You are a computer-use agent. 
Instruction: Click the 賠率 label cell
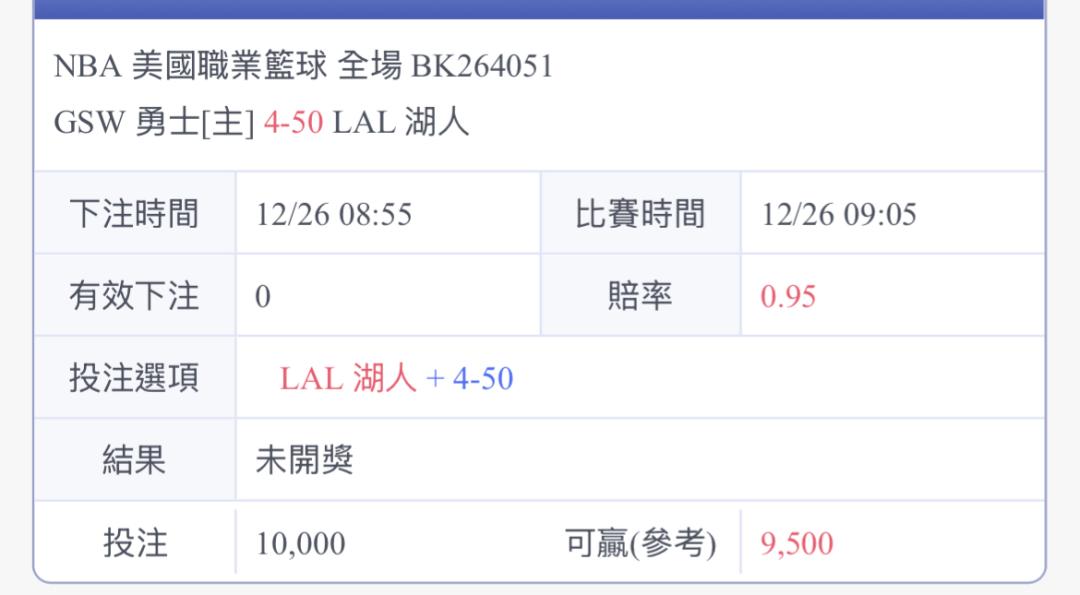coord(641,295)
